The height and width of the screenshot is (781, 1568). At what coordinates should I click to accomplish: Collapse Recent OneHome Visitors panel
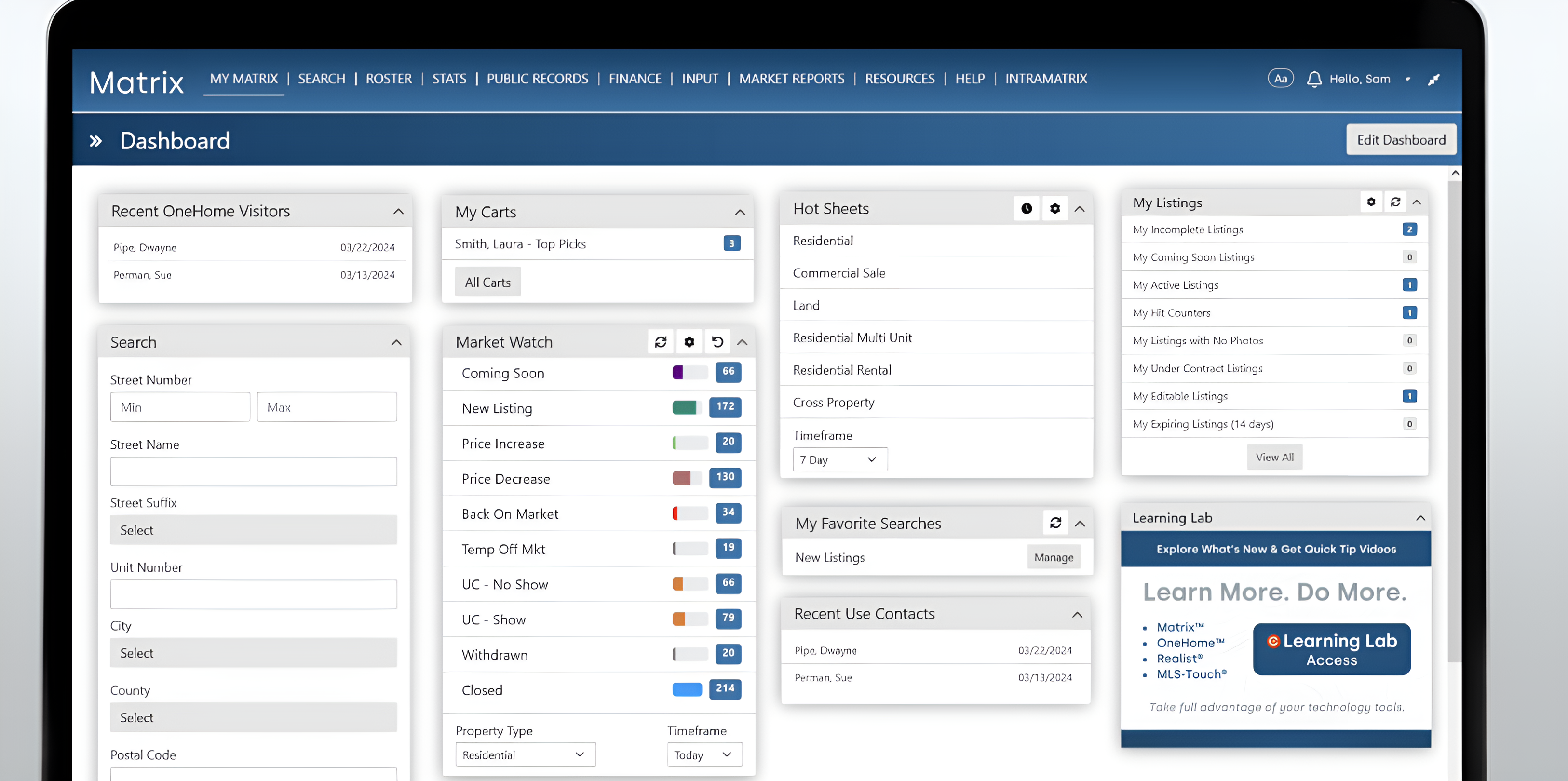coord(398,212)
